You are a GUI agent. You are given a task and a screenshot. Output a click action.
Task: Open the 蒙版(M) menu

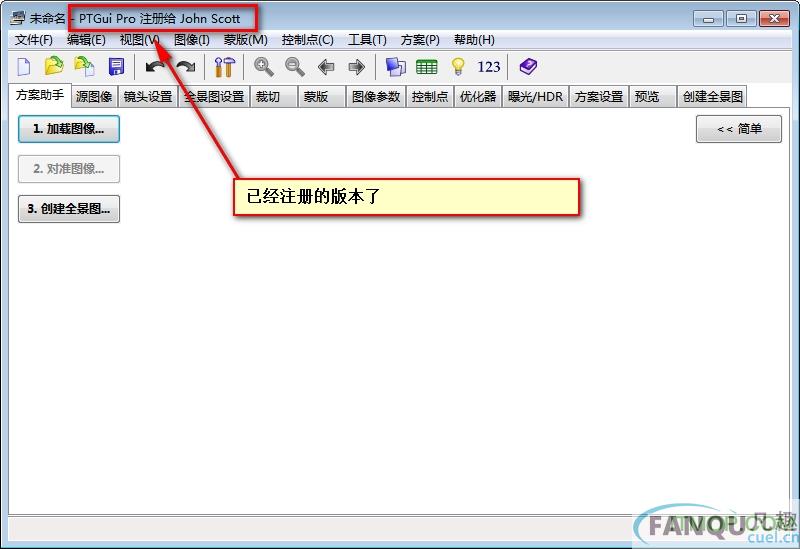click(x=245, y=40)
